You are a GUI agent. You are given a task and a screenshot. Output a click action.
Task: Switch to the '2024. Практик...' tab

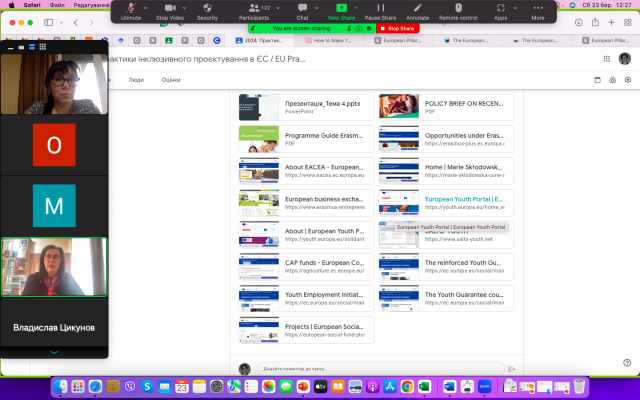point(260,40)
